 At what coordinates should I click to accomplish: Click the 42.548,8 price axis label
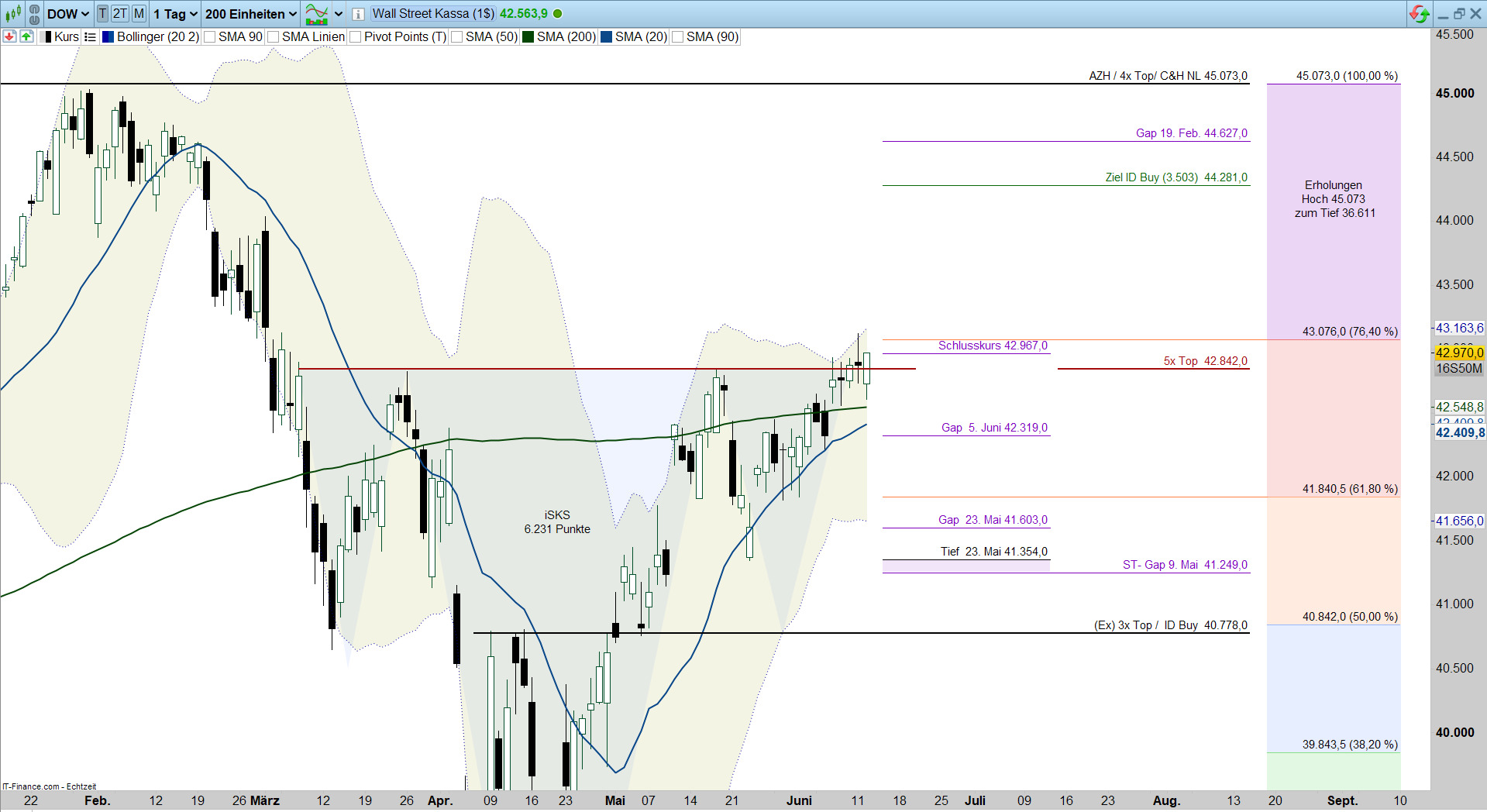[x=1458, y=407]
